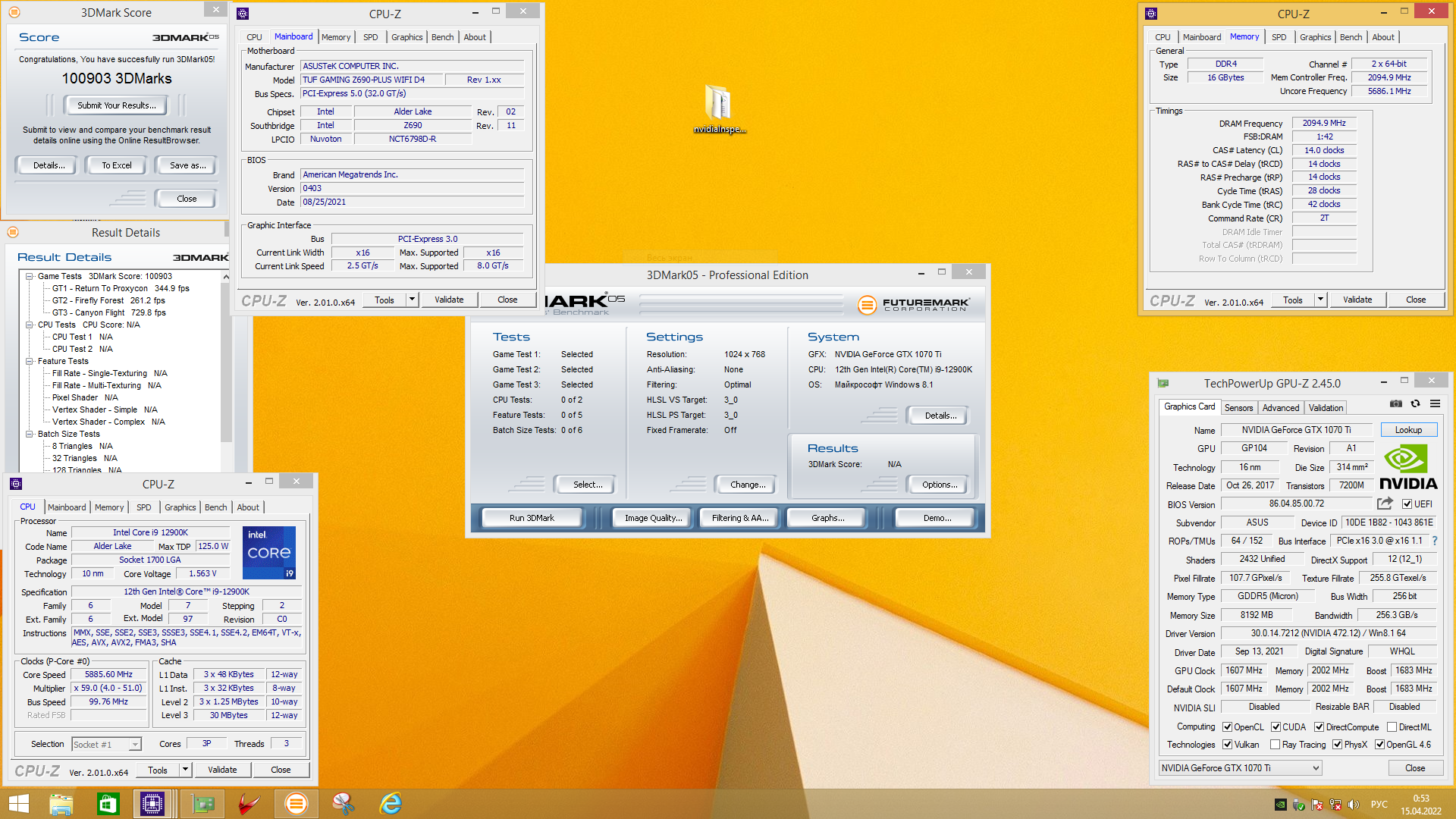Open the Tools dropdown arrow in the CPU-Z Mainboard window

click(412, 300)
